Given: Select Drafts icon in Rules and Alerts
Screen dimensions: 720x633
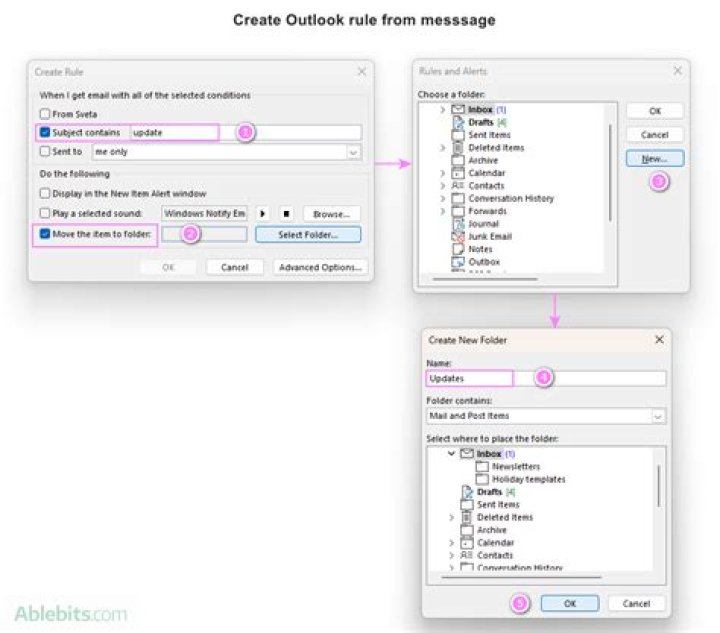Looking at the screenshot, I should click(x=458, y=122).
